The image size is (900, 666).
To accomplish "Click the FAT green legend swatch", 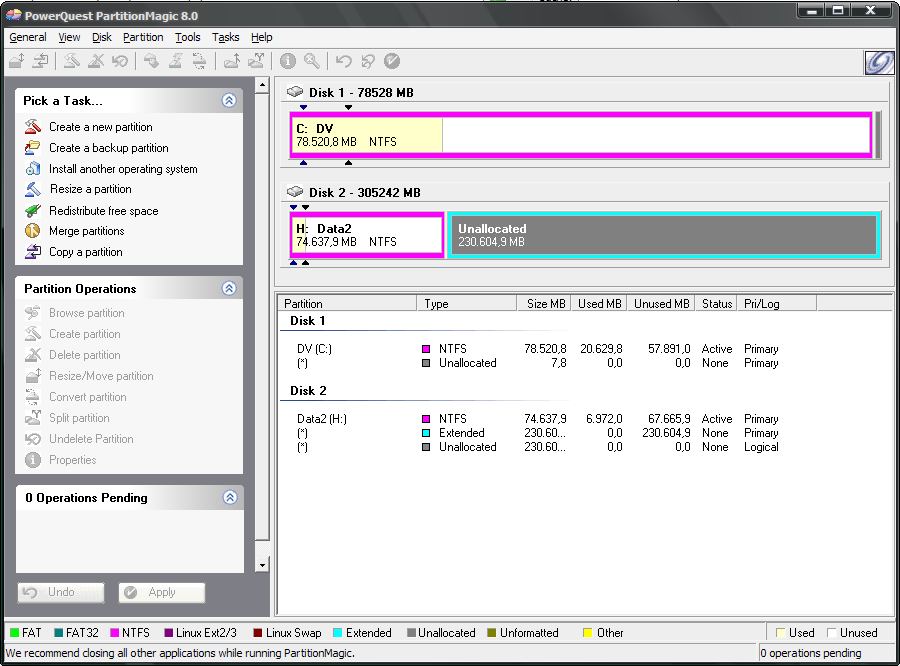I will 15,633.
